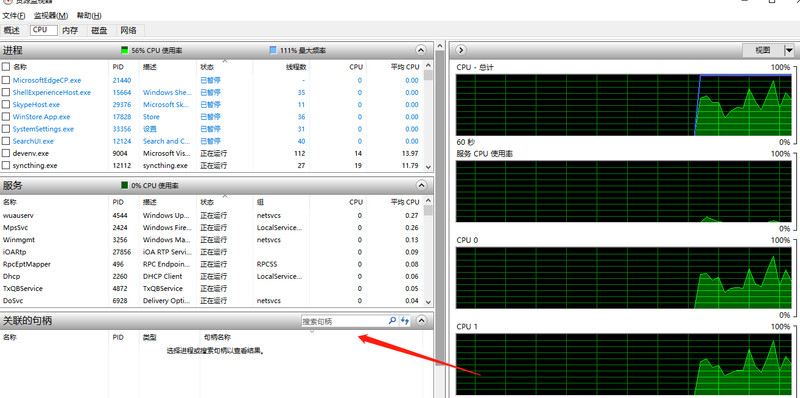Click the CPU 0 graph
This screenshot has width=800, height=398.
[623, 278]
